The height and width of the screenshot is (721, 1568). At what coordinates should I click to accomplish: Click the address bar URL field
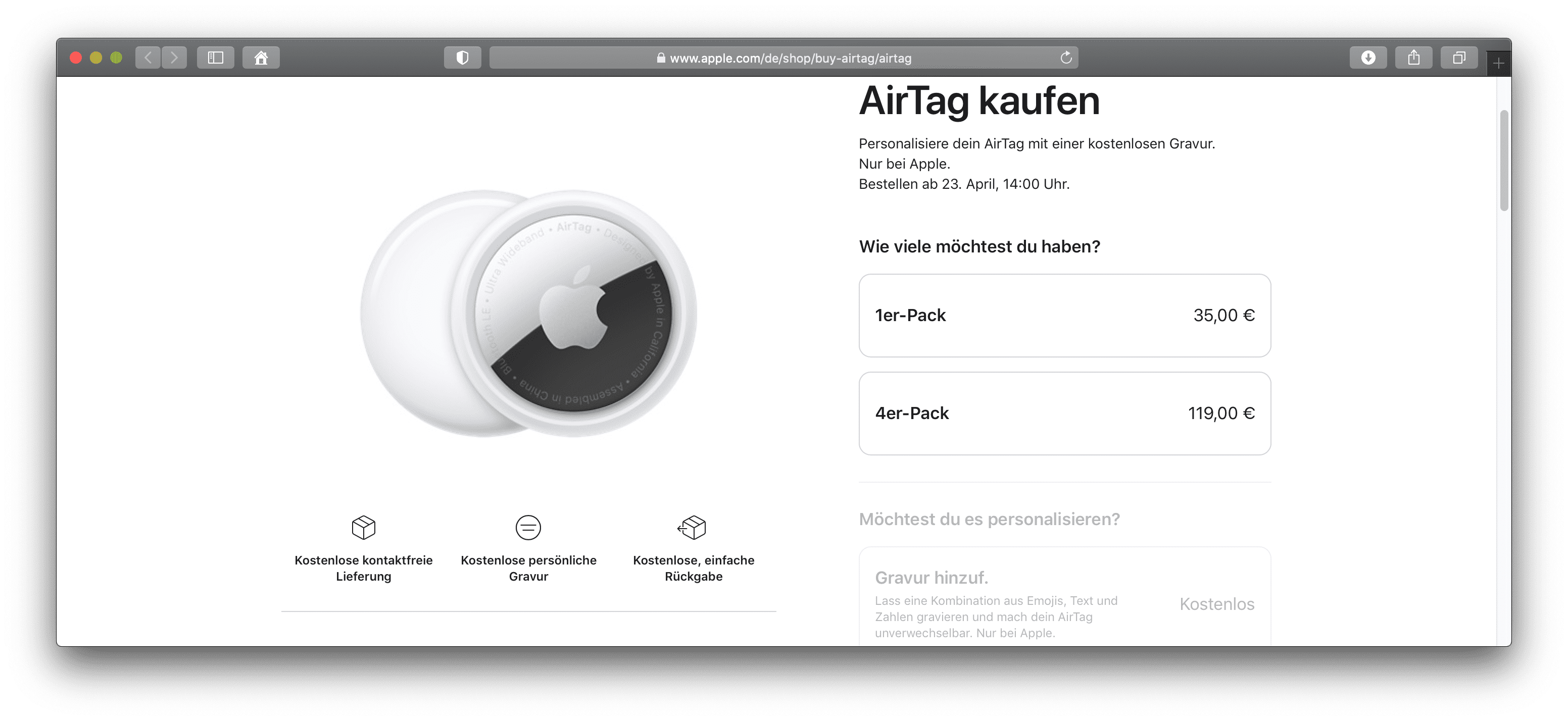coord(784,58)
